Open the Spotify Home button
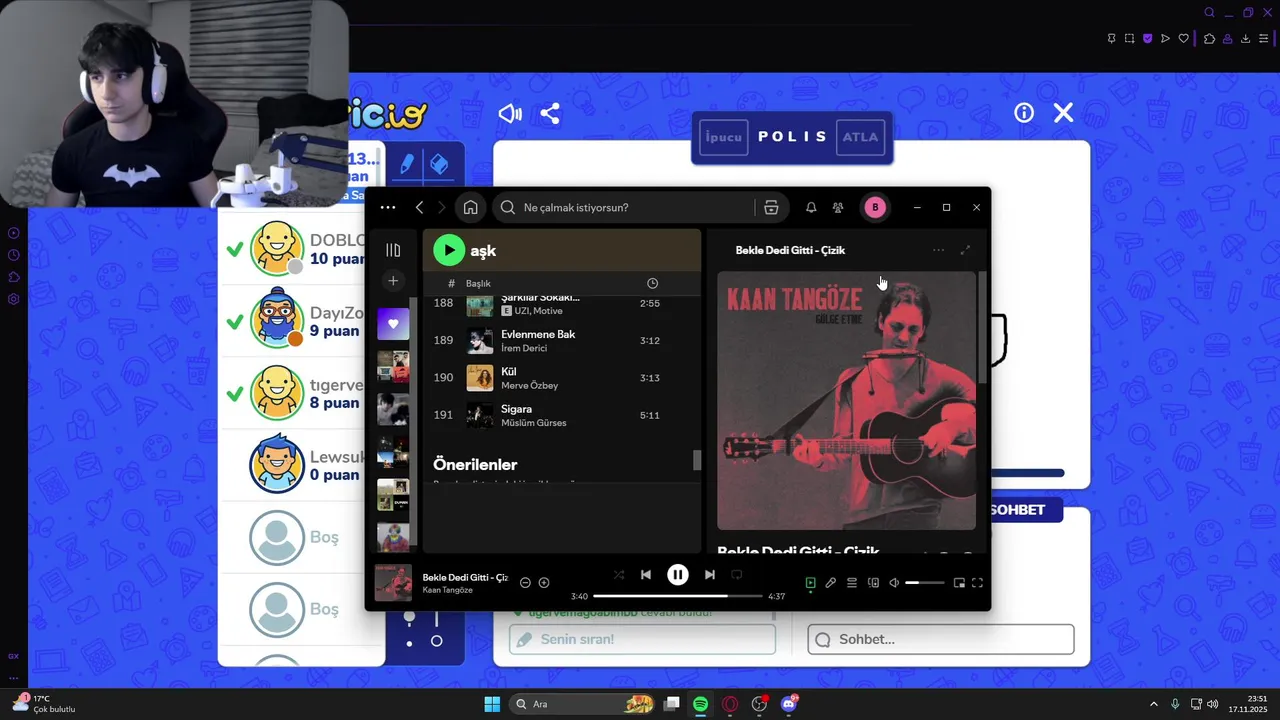This screenshot has width=1280, height=720. tap(470, 207)
